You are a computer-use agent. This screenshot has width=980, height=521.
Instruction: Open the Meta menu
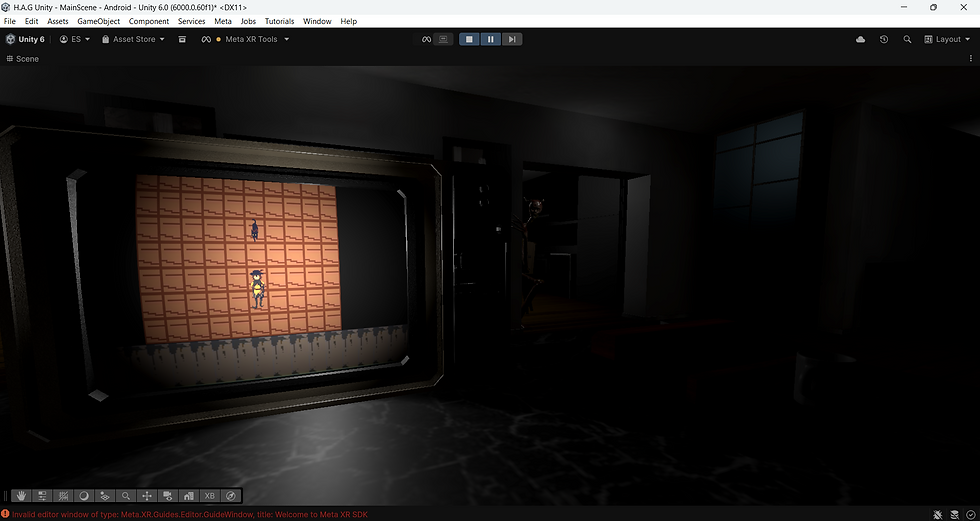(x=222, y=21)
